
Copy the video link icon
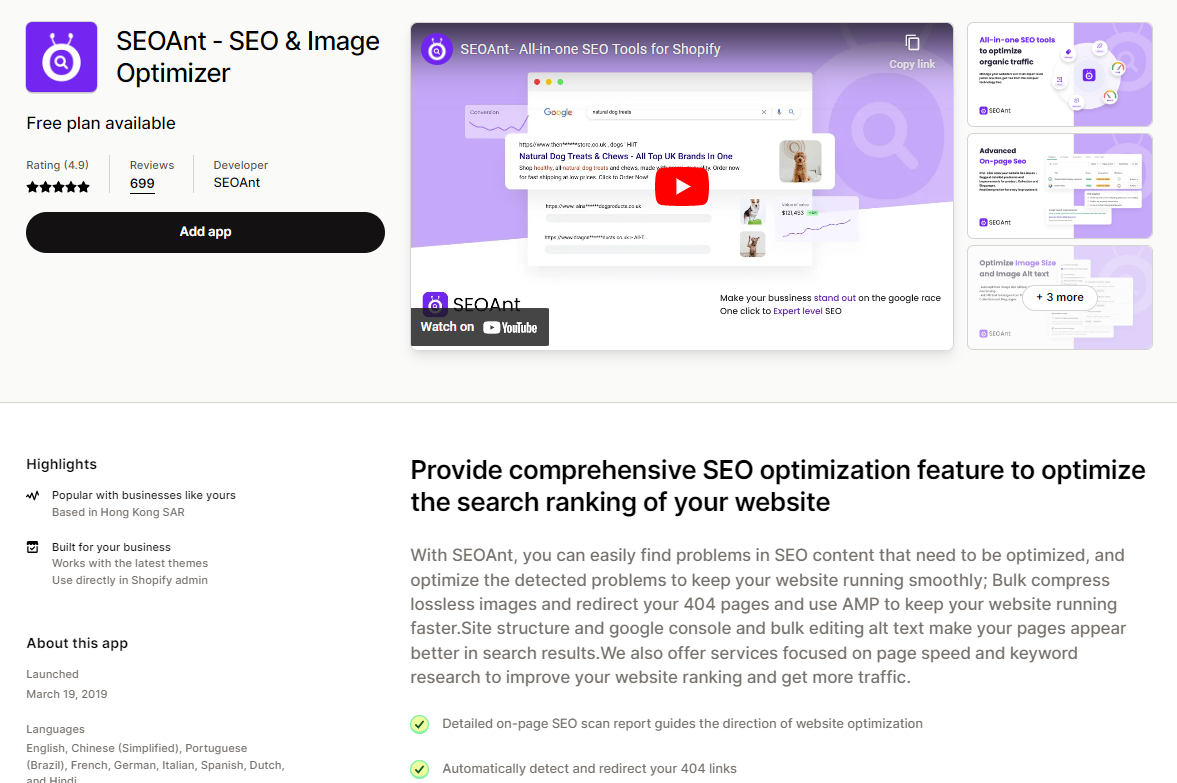pyautogui.click(x=912, y=43)
